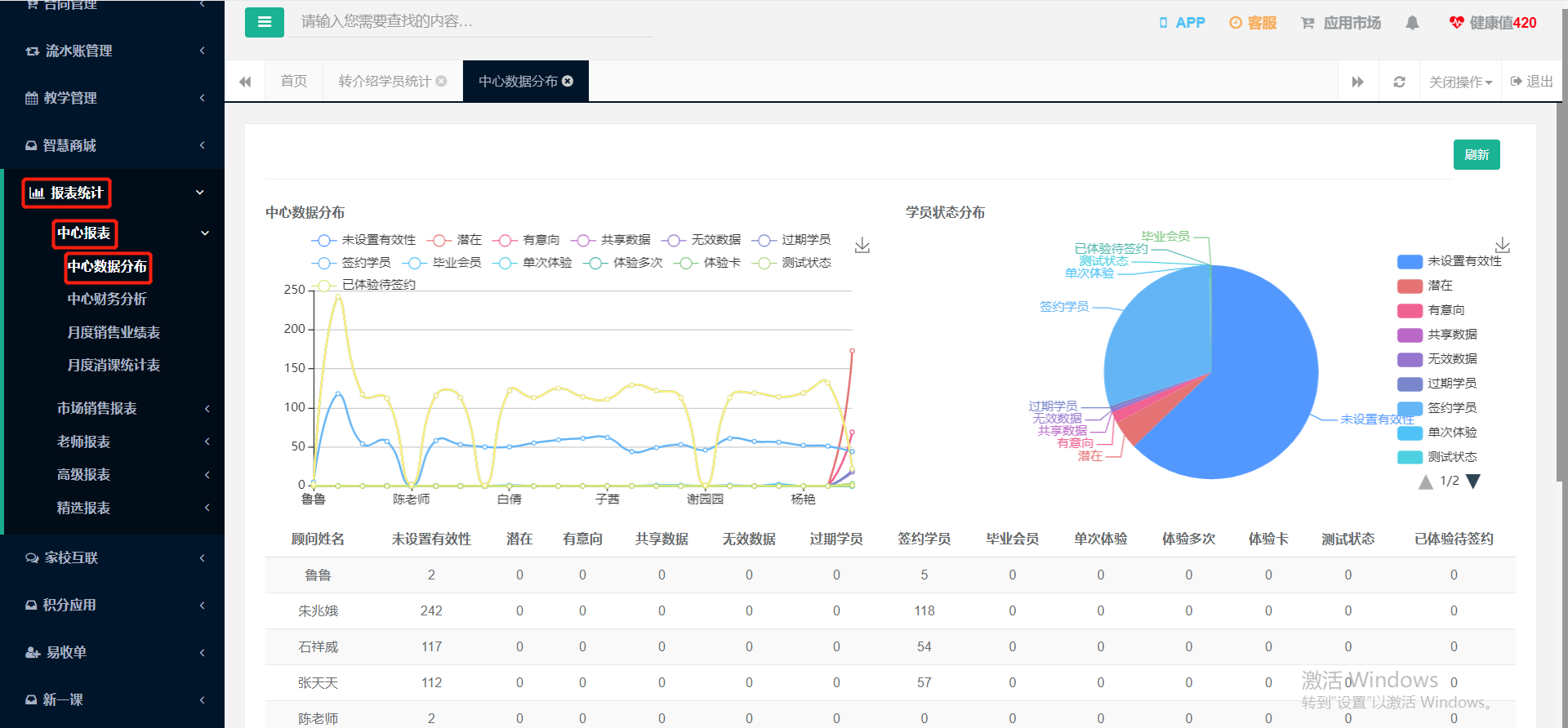Go to next pie legend page
The height and width of the screenshot is (728, 1568).
[x=1473, y=482]
